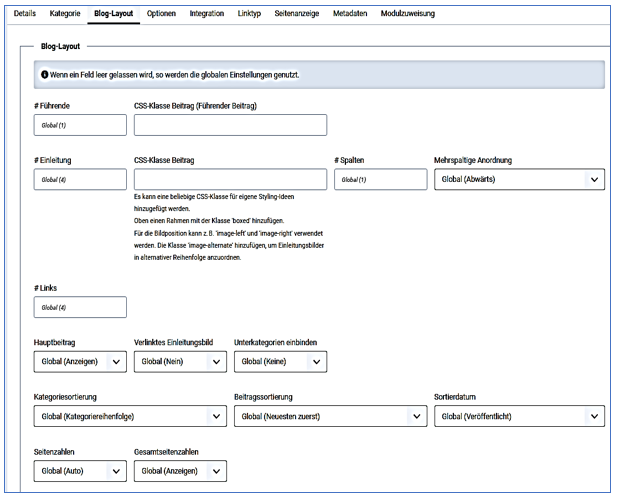Expand the Unterkategorien einbinden dropdown
617x498 pixels.
pos(280,362)
